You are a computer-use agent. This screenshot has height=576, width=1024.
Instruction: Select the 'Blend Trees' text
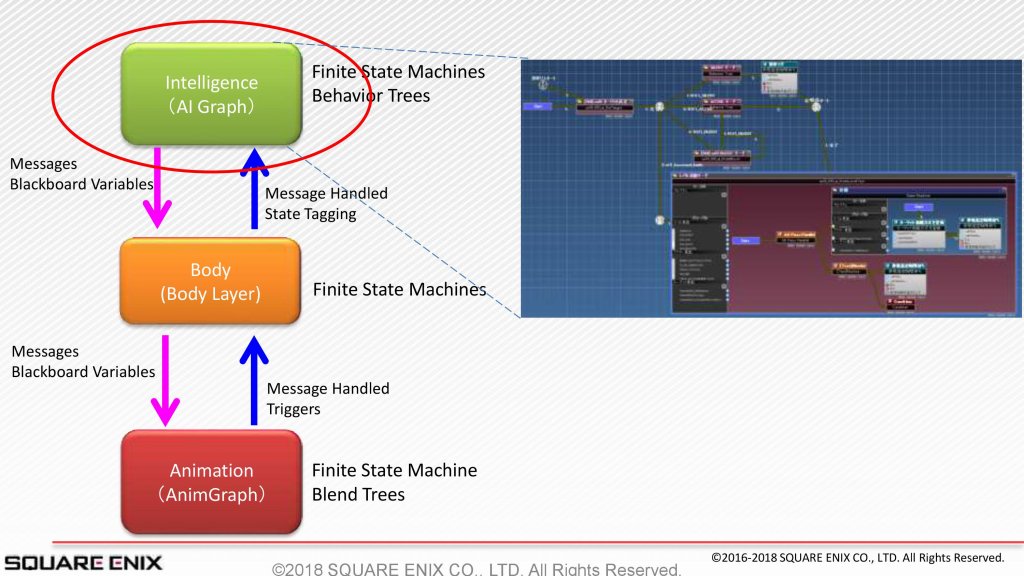click(358, 494)
